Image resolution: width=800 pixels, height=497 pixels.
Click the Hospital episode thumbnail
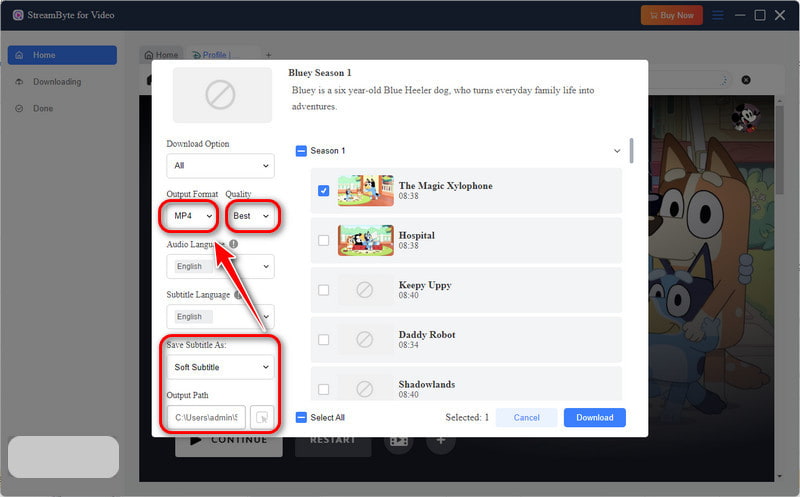click(x=365, y=240)
